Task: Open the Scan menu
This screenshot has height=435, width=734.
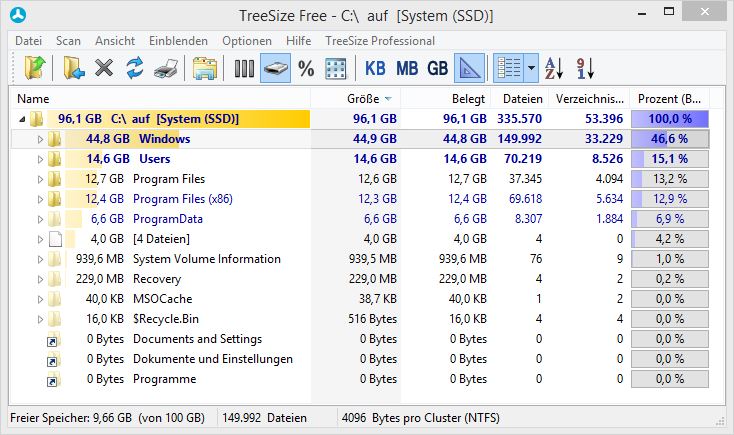Action: tap(68, 41)
